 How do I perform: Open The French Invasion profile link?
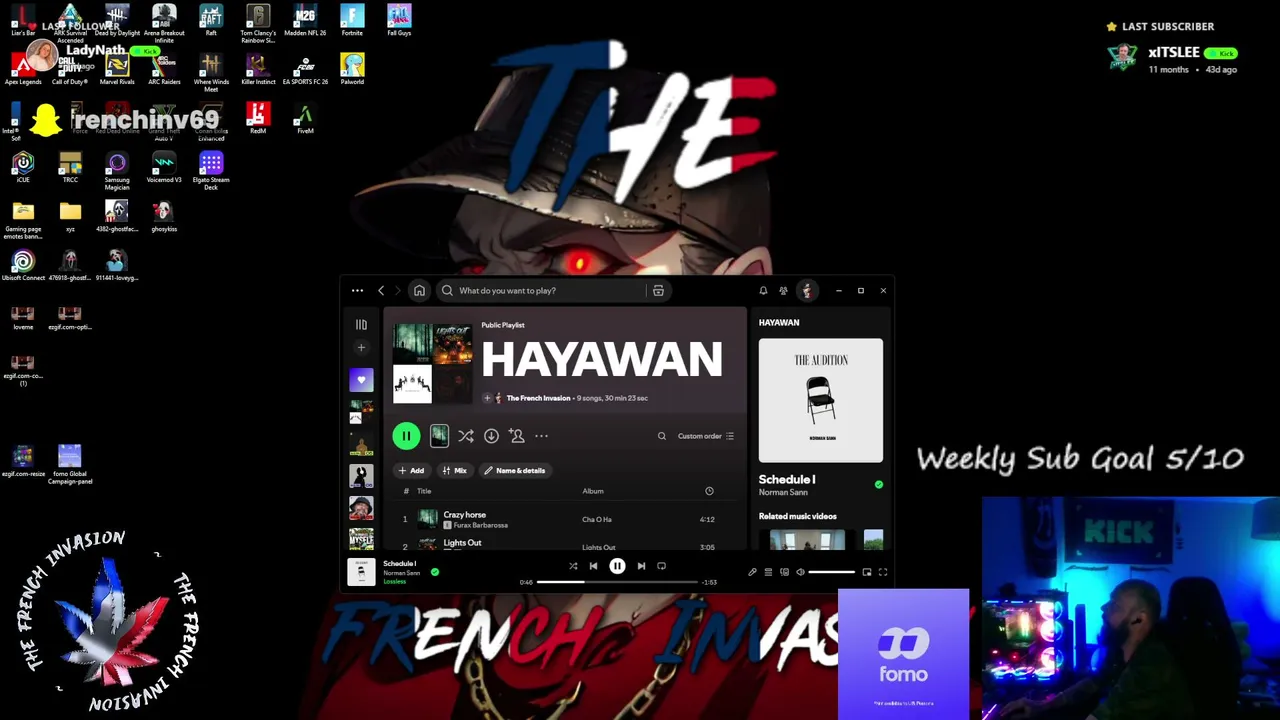(538, 398)
